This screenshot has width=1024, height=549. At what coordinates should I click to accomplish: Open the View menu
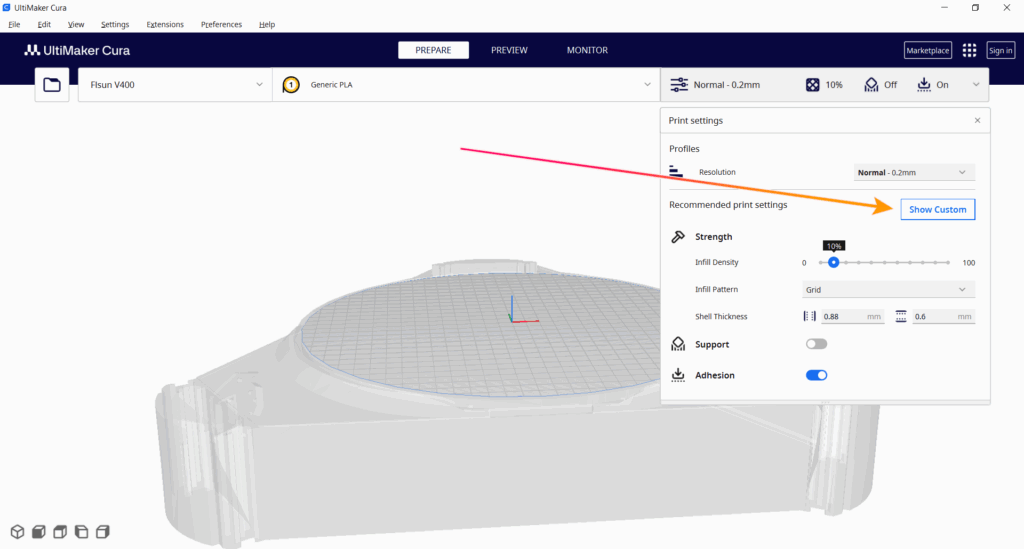(76, 24)
